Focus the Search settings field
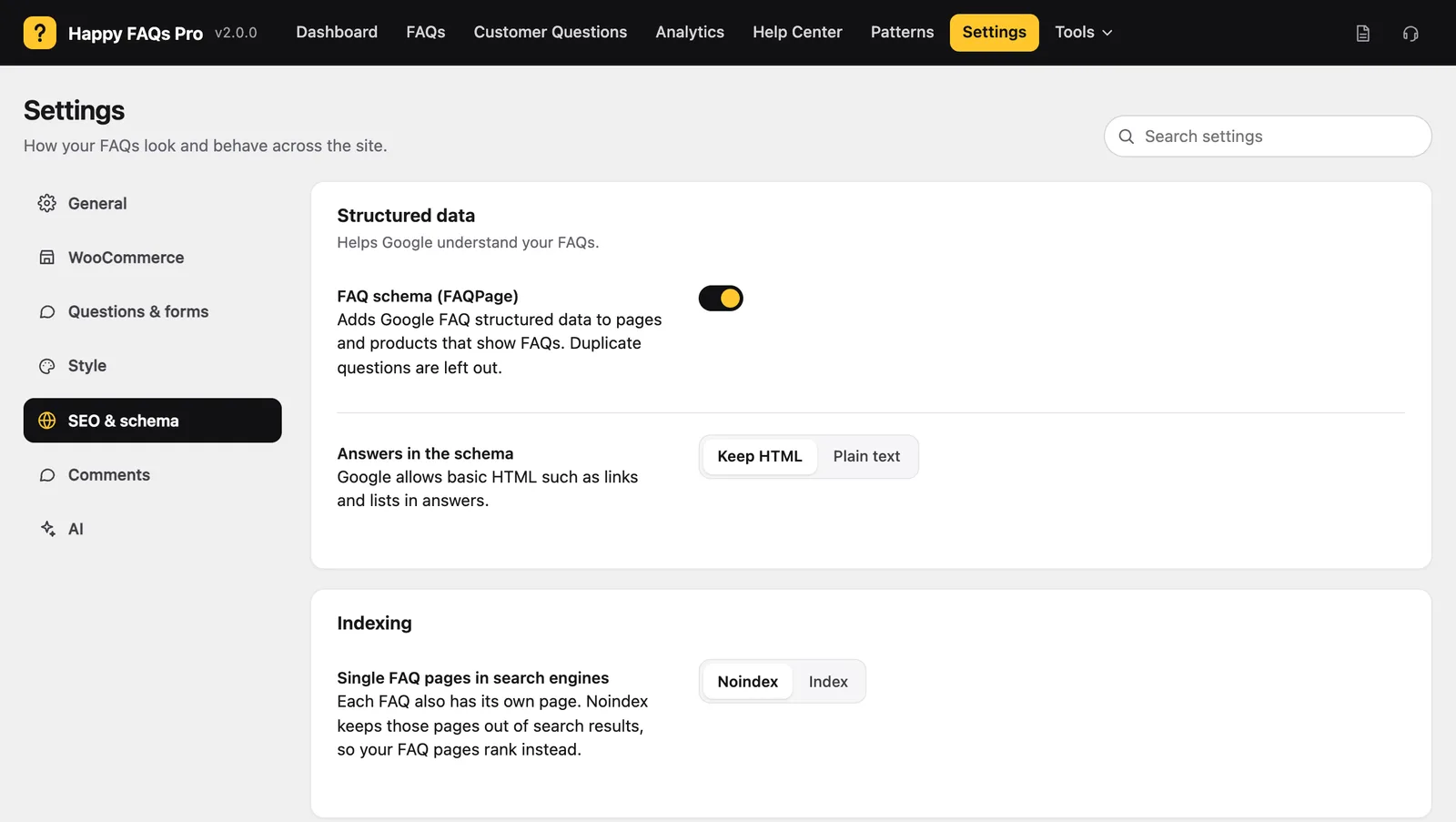 [1268, 137]
